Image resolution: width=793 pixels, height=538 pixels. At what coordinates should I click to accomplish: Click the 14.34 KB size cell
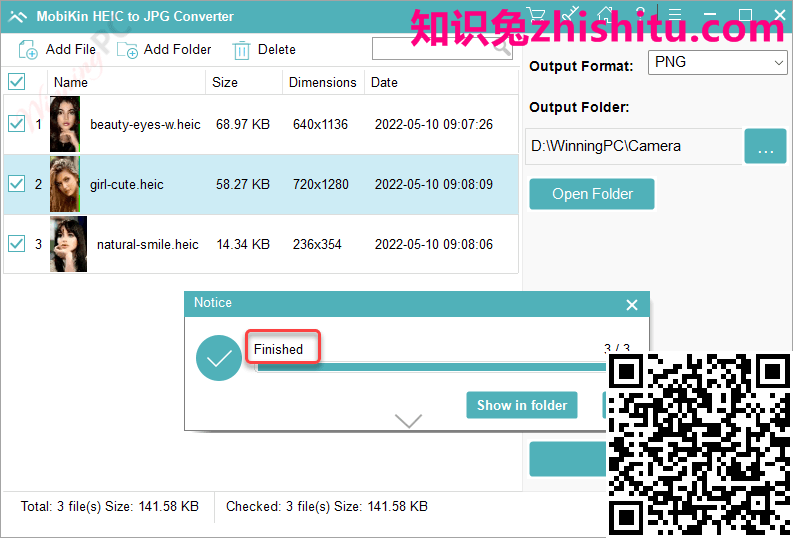tap(243, 244)
